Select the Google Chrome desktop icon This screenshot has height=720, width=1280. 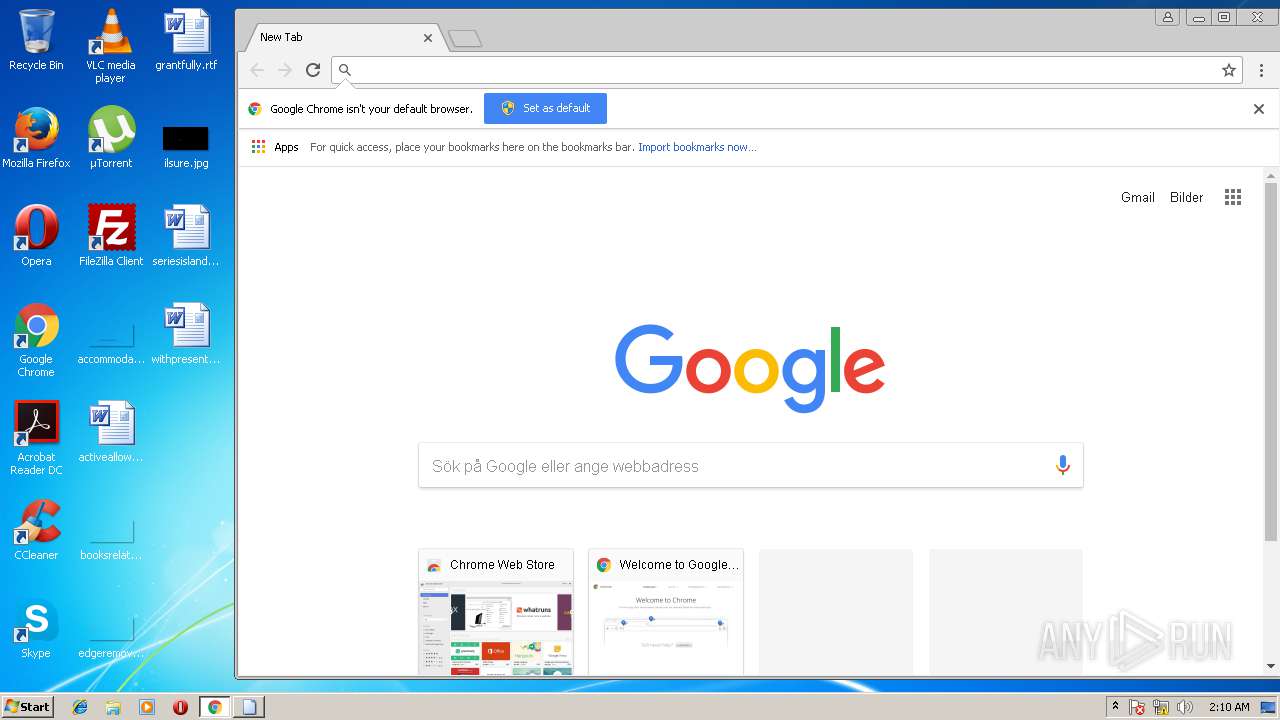pos(36,340)
